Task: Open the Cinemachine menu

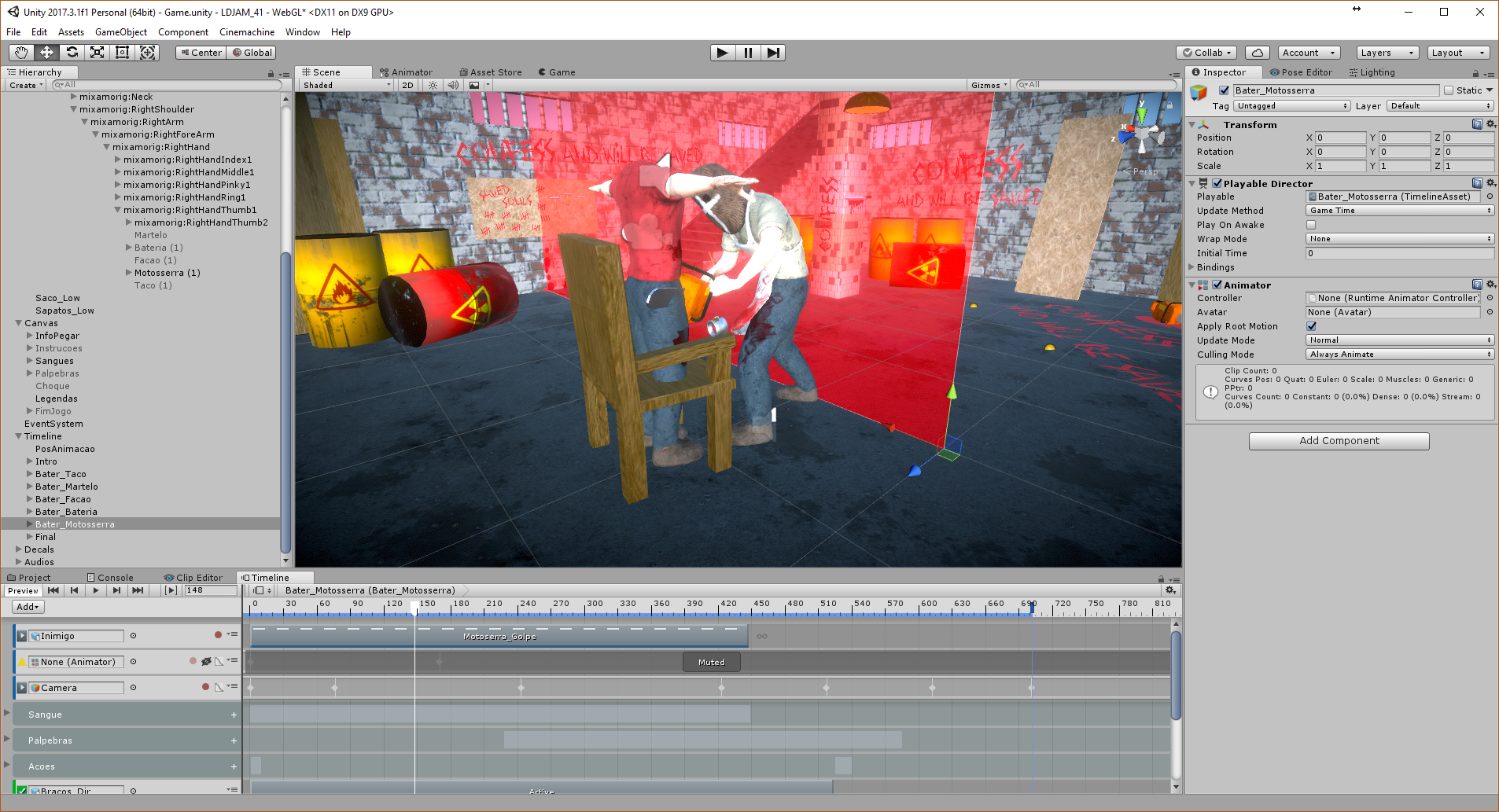Action: (247, 32)
